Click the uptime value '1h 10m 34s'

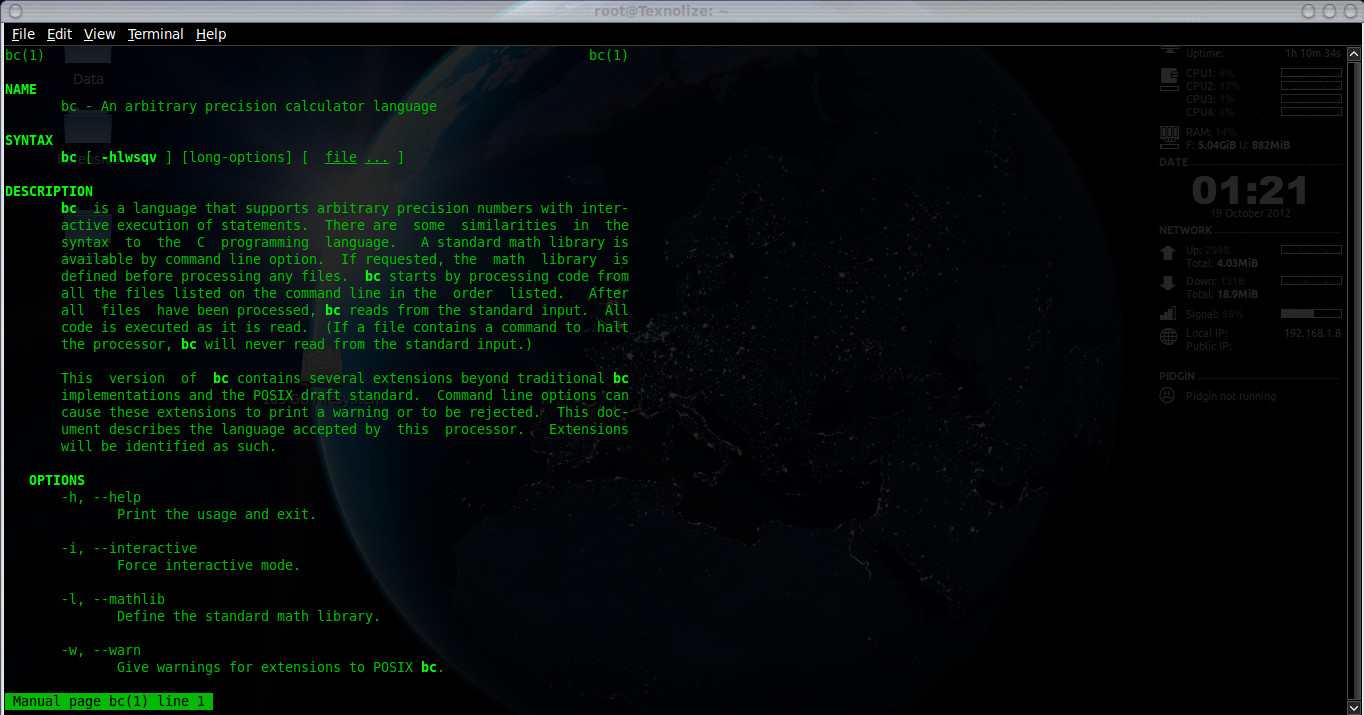[1313, 53]
